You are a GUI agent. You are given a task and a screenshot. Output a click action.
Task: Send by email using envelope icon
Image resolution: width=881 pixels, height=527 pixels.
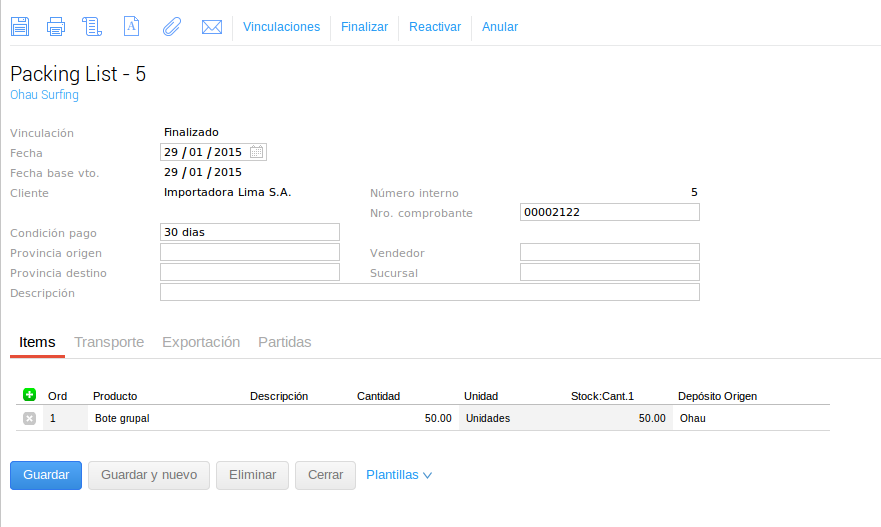click(211, 27)
